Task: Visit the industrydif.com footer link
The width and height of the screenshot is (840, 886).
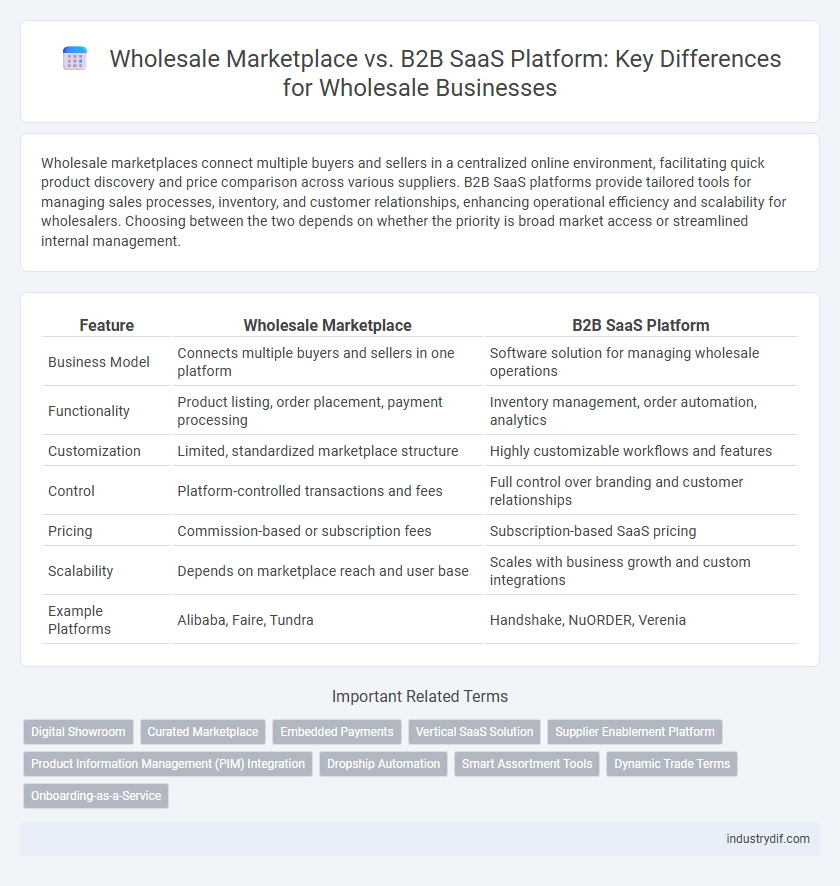Action: pos(768,839)
